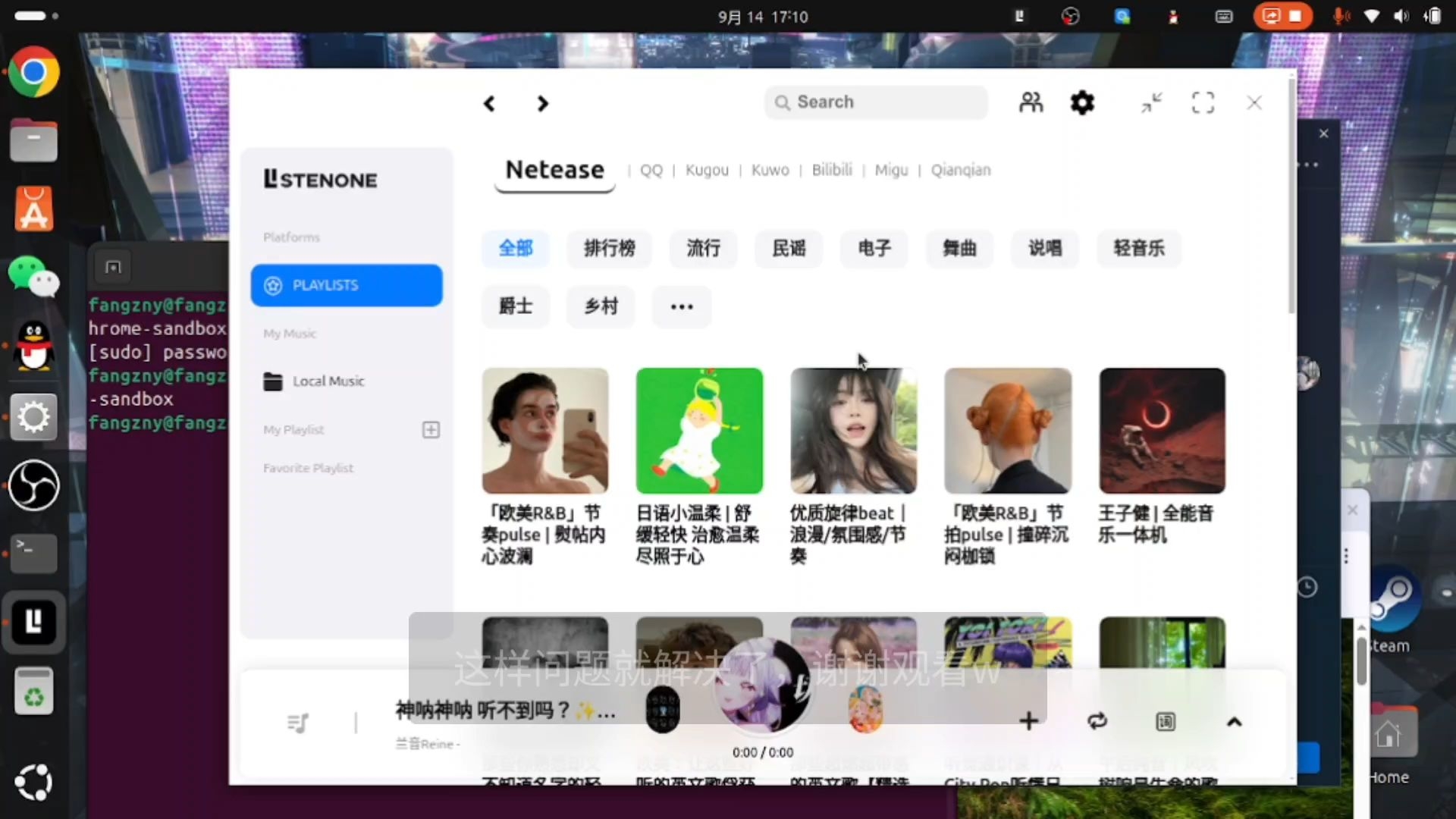1456x819 pixels.
Task: Click the song title 神呐神呐 听不到吗
Action: (505, 711)
